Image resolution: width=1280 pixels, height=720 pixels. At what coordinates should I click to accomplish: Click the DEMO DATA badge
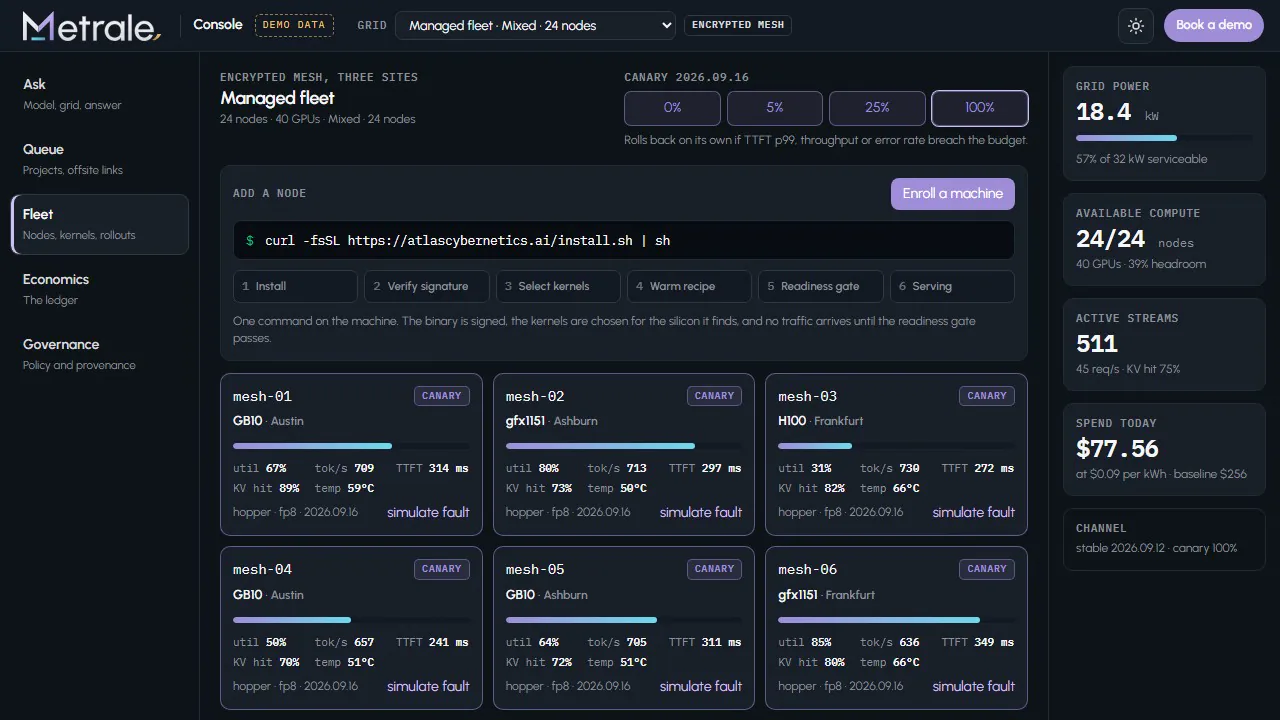[294, 25]
